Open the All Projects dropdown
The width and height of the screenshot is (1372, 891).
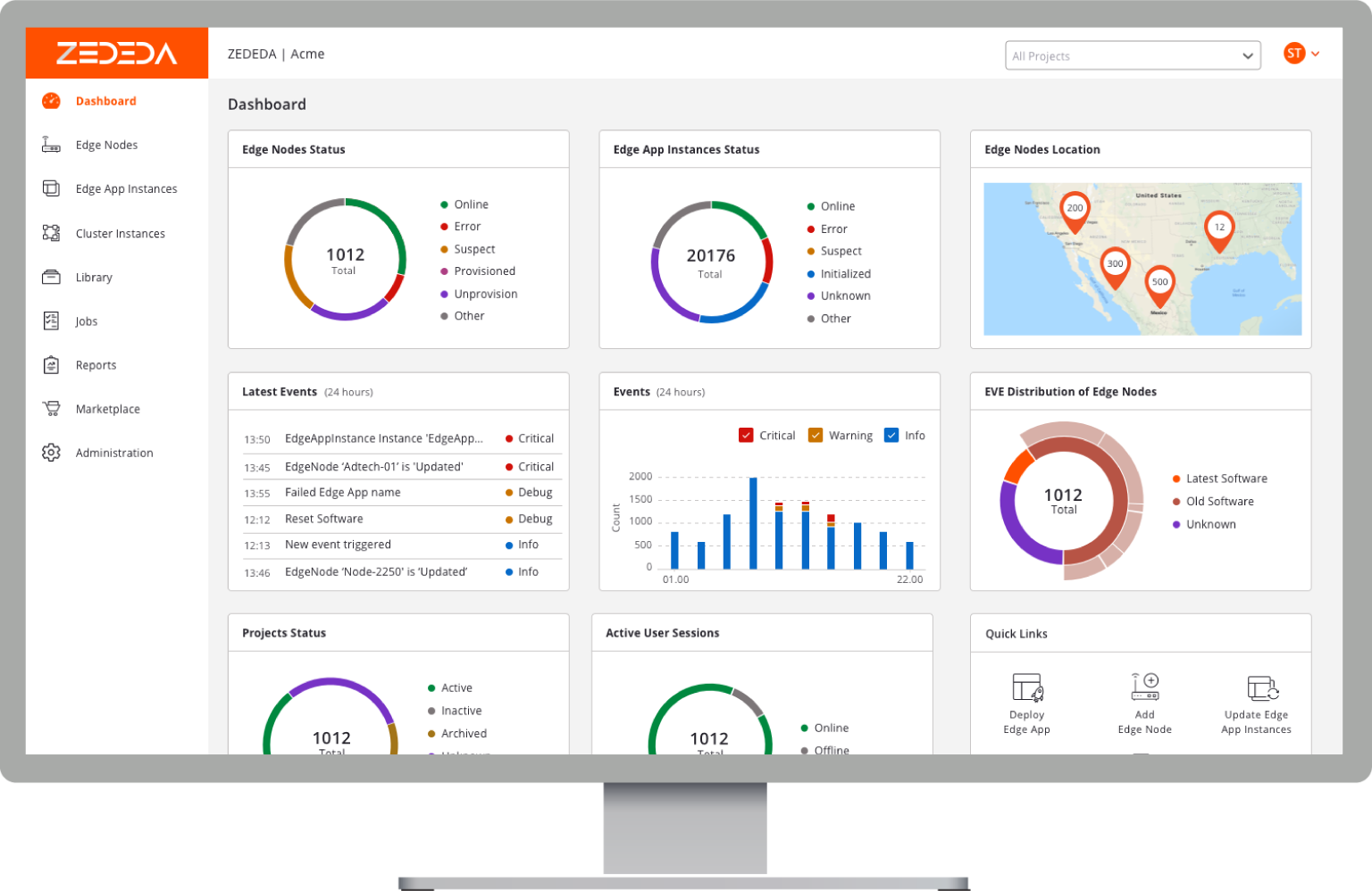[x=1132, y=55]
